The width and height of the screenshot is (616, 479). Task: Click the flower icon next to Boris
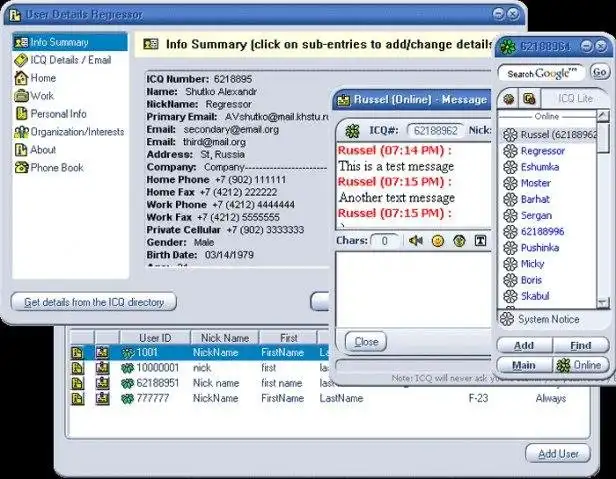coord(510,280)
